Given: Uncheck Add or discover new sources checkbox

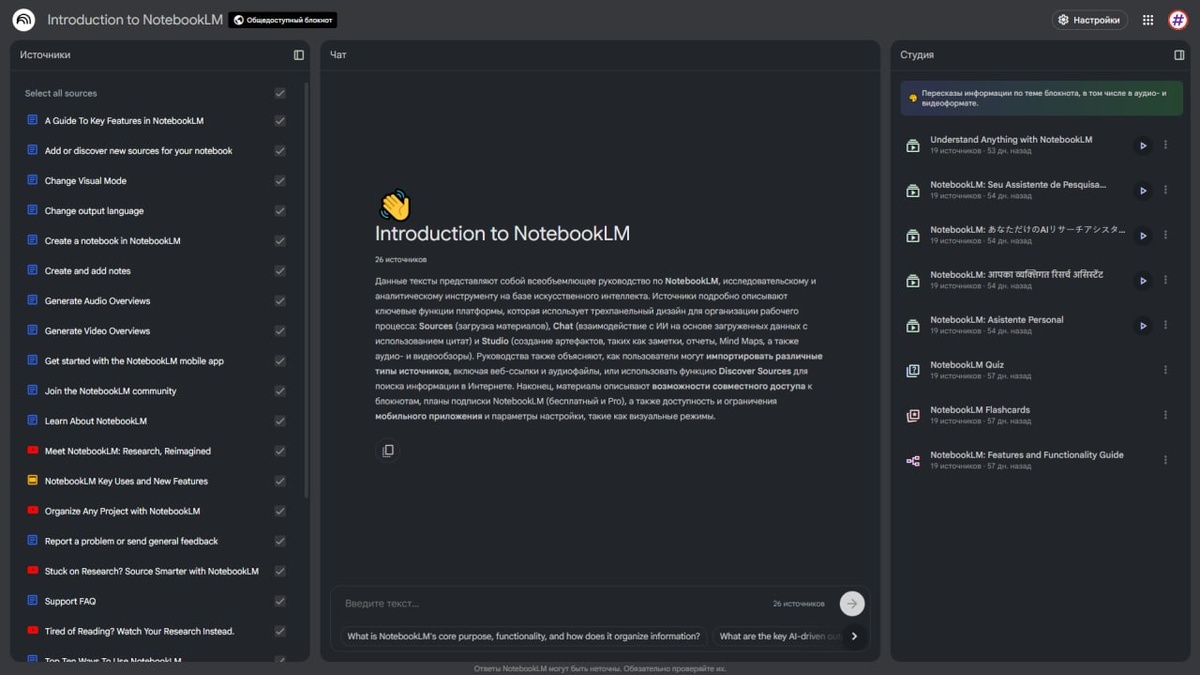Looking at the screenshot, I should point(280,151).
